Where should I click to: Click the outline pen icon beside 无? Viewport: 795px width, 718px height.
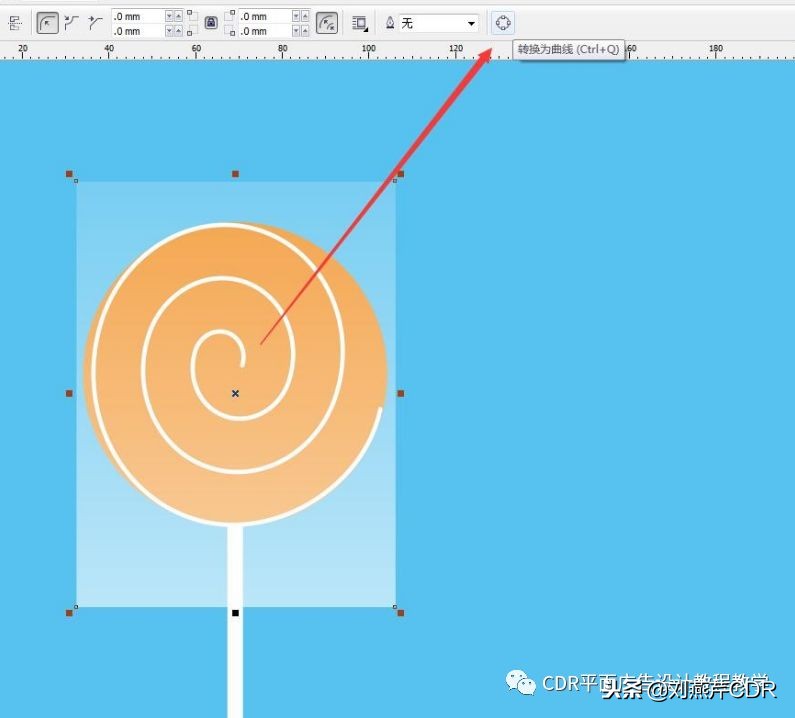(389, 23)
